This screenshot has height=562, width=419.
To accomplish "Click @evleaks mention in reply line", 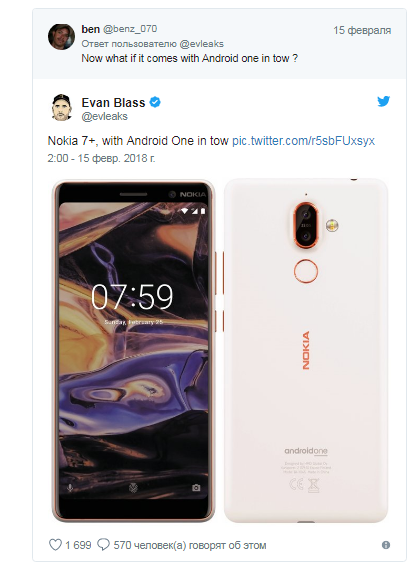I will pyautogui.click(x=201, y=44).
